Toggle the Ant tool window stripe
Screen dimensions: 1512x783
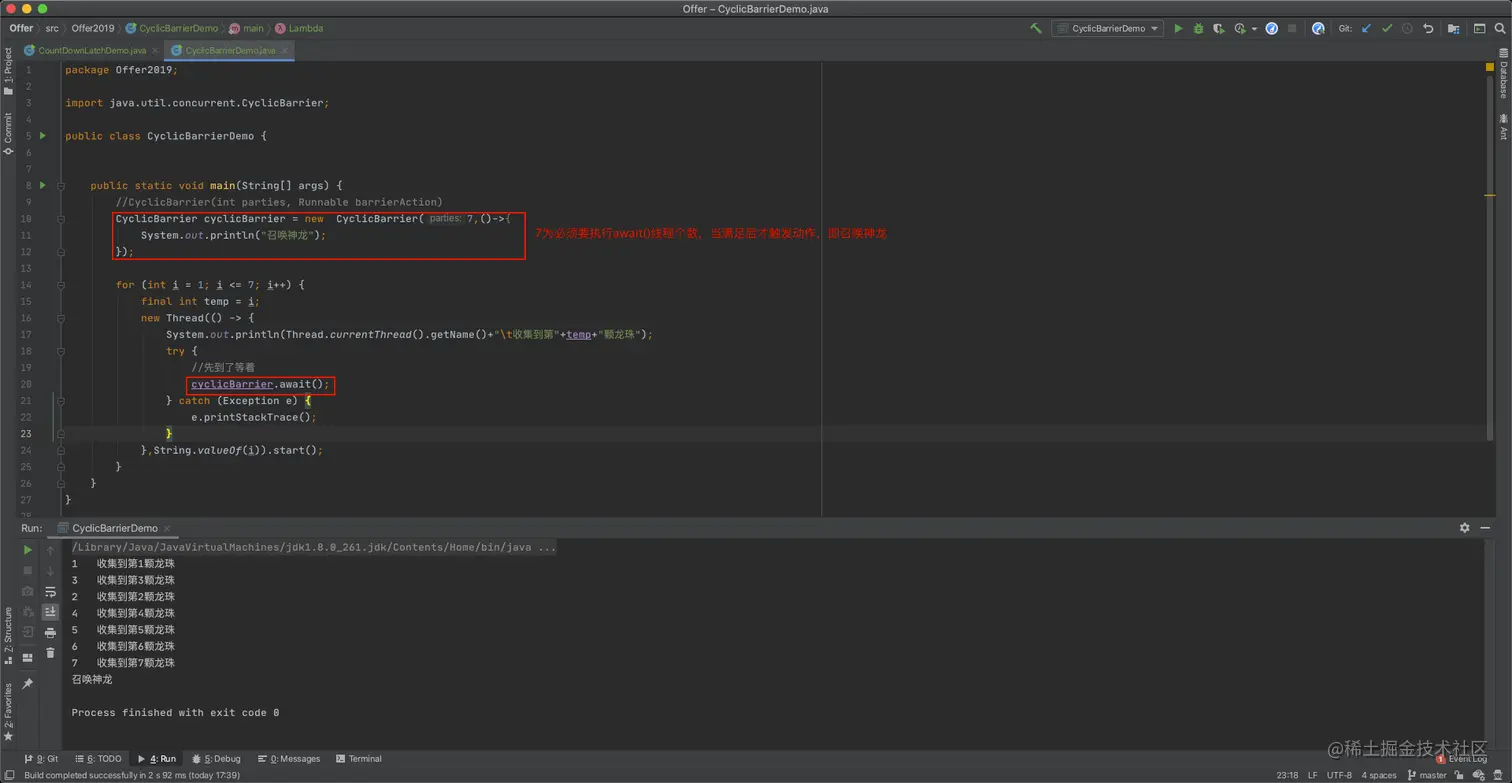(1503, 126)
